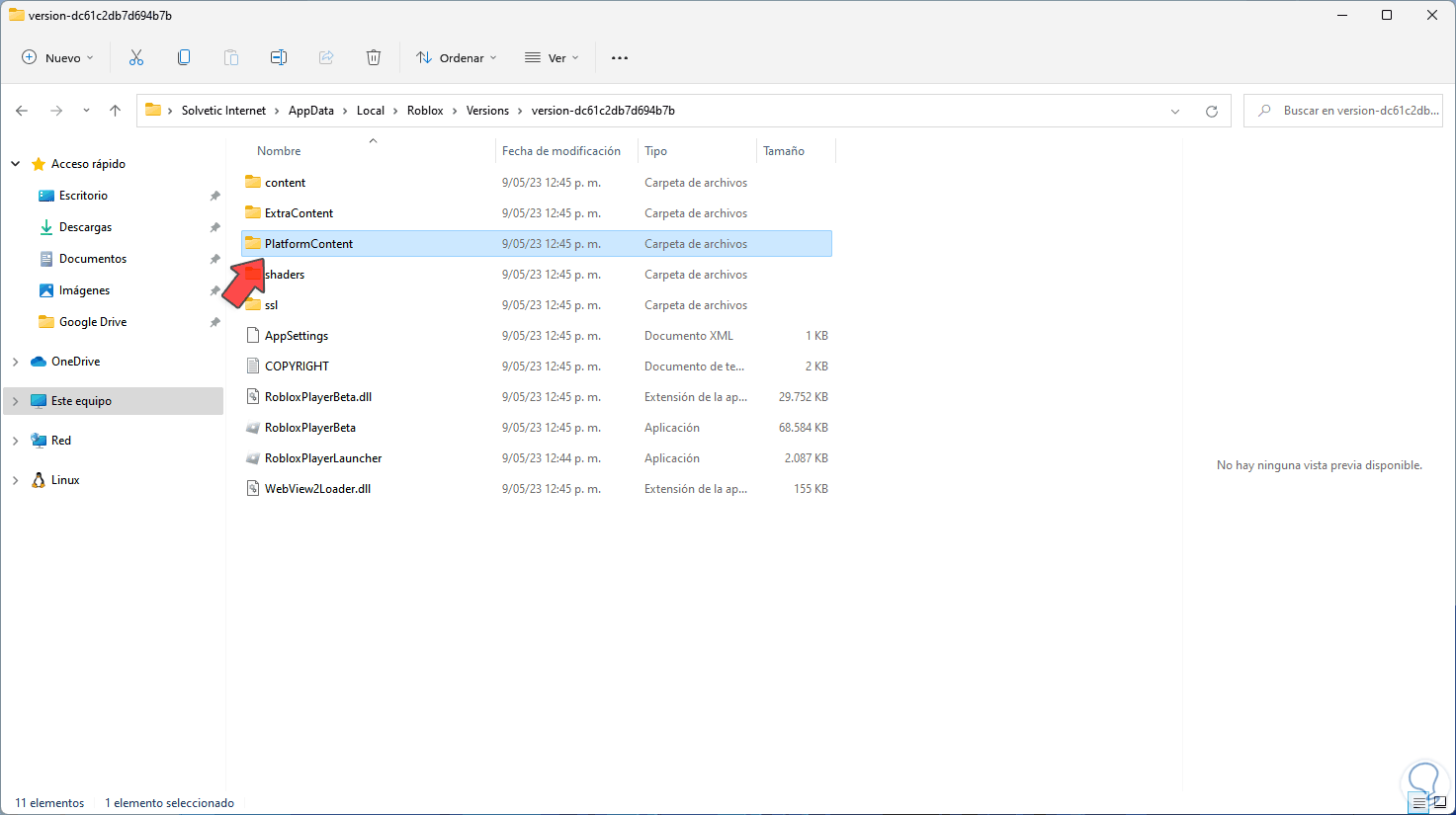
Task: Expand address bar history dropdown
Action: (x=1175, y=111)
